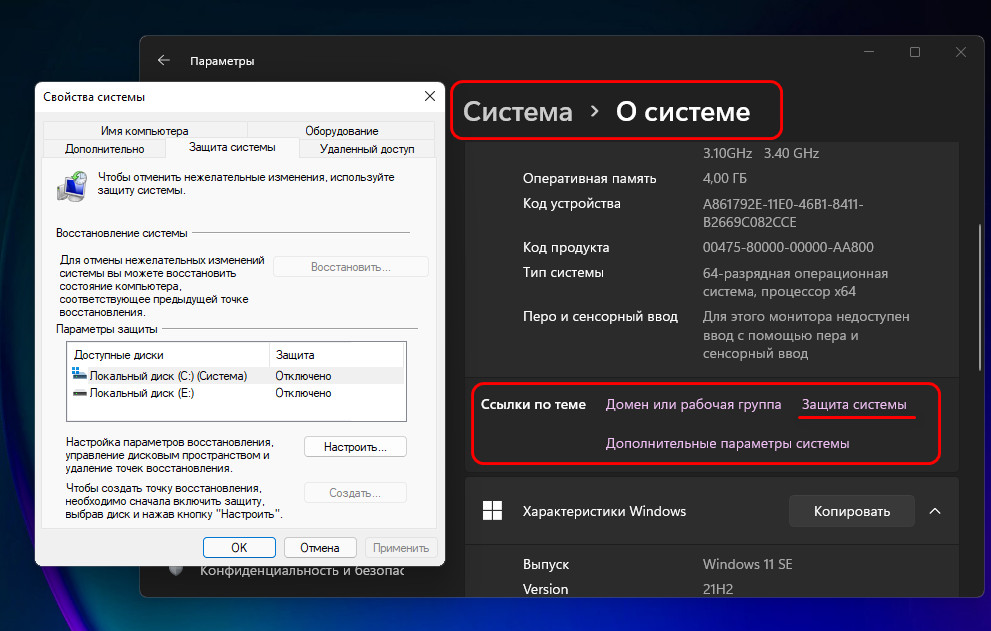This screenshot has width=991, height=631.
Task: Click the Доступные диски column header
Action: tap(169, 355)
